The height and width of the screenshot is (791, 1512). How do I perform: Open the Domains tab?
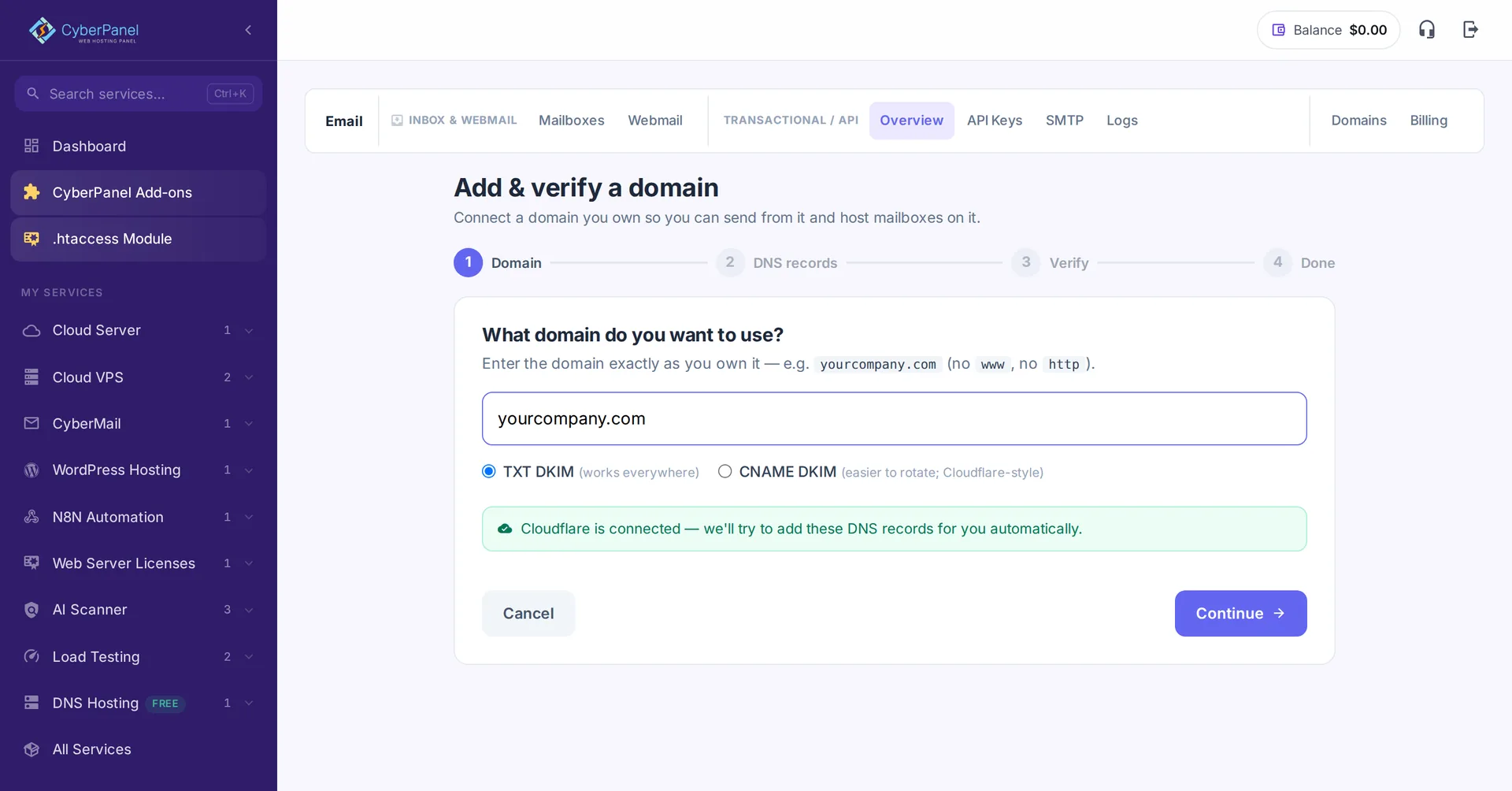pyautogui.click(x=1358, y=121)
